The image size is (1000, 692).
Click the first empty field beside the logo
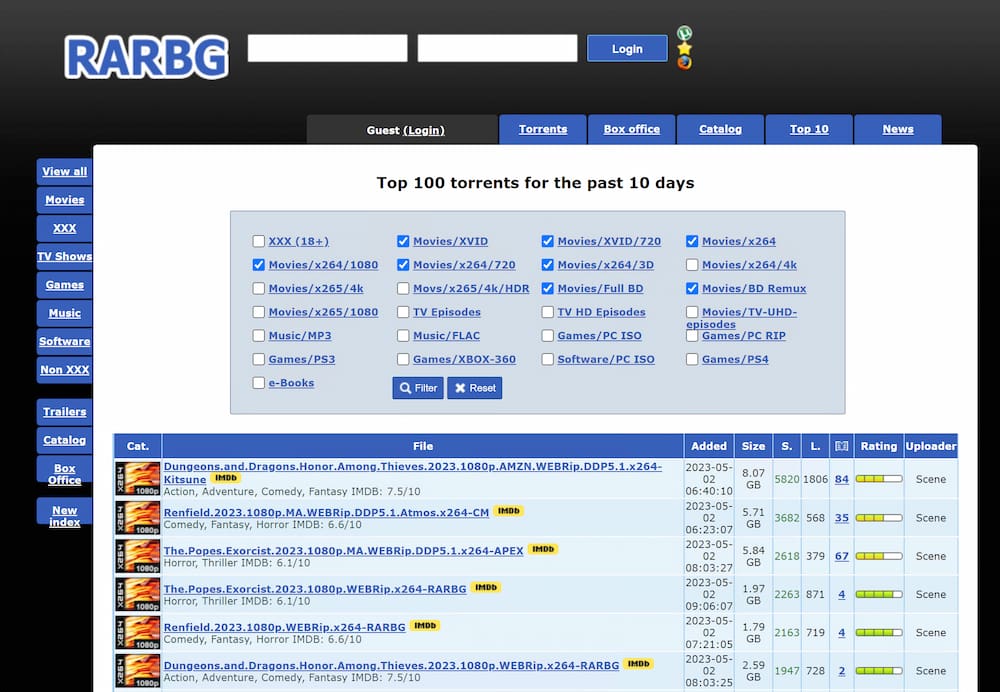tap(327, 48)
